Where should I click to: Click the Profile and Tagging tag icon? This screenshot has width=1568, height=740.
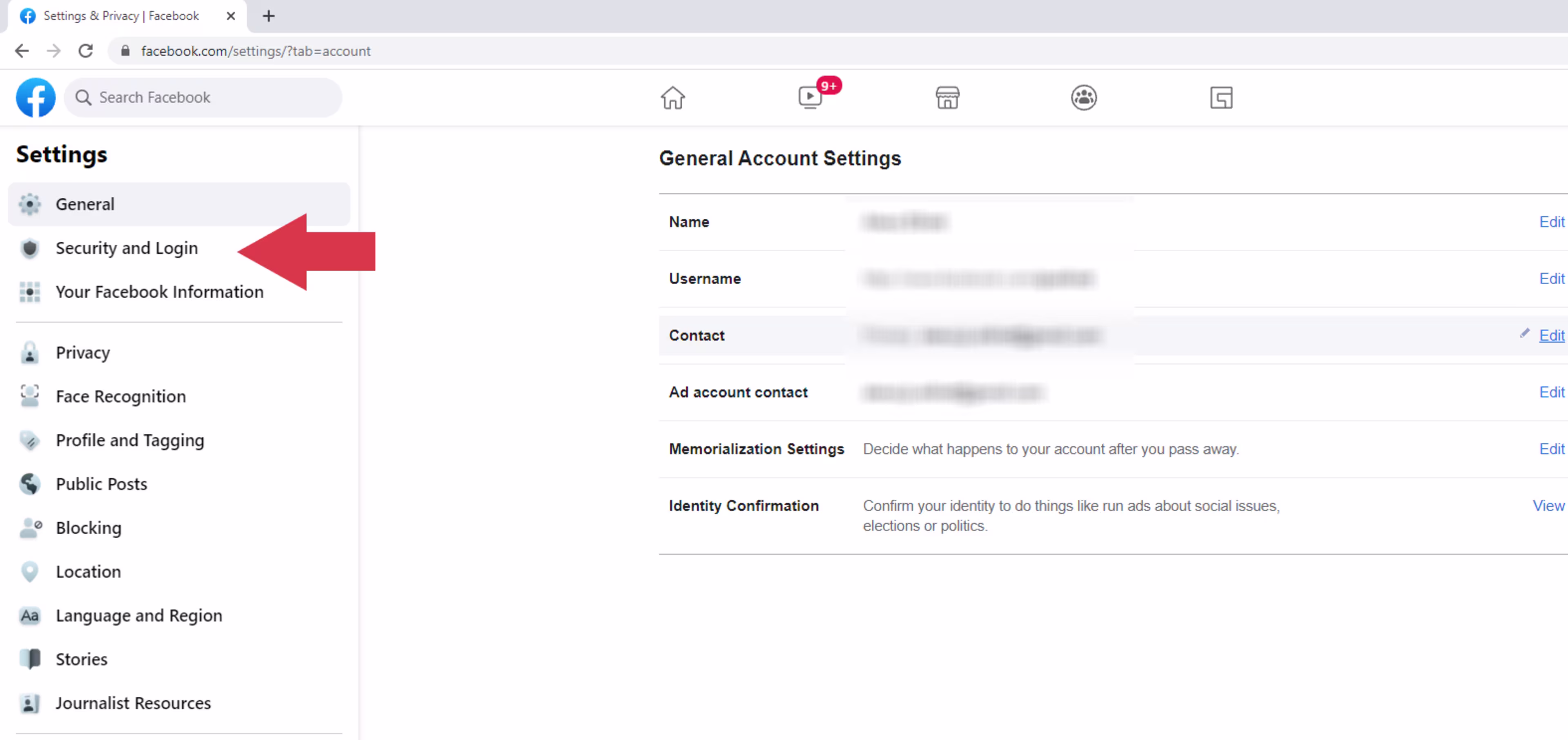coord(29,440)
